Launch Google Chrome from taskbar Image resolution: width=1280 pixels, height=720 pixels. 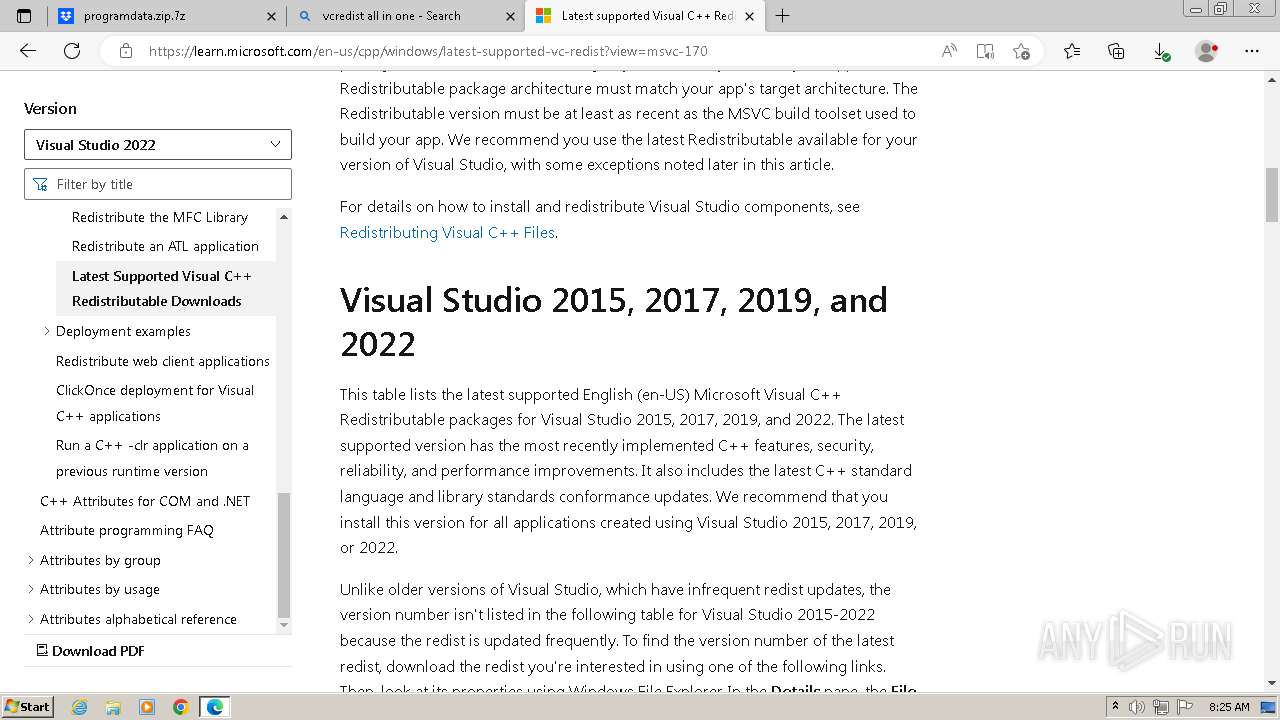coord(180,707)
